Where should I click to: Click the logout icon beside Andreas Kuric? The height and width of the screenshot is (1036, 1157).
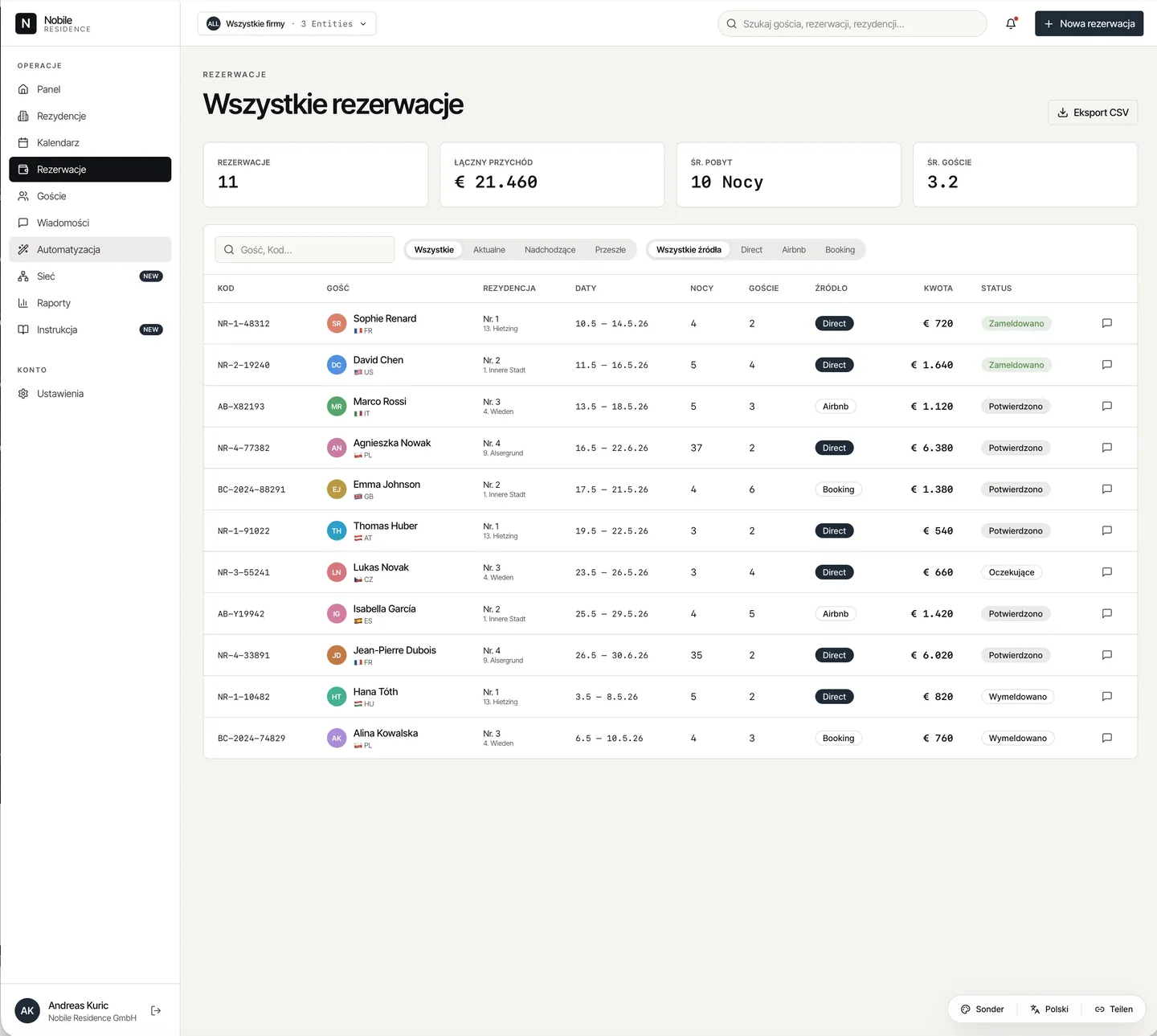click(156, 1010)
